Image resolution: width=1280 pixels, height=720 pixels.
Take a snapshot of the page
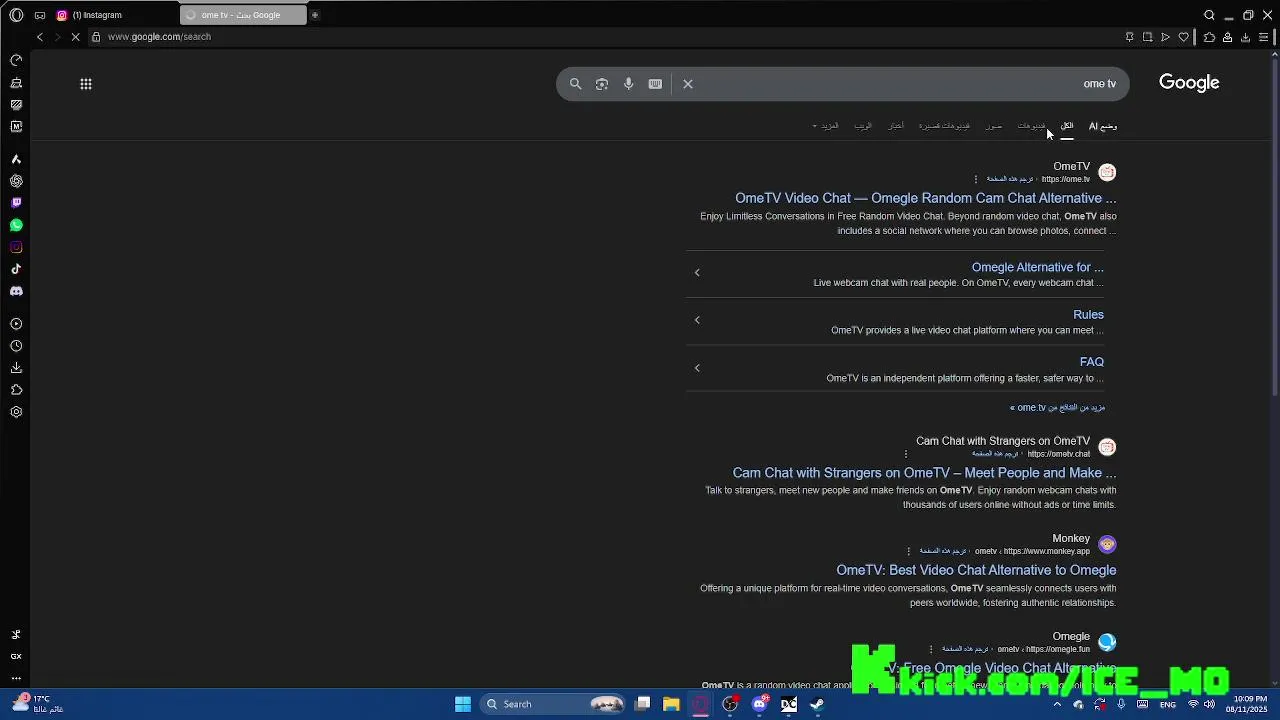(x=1147, y=37)
